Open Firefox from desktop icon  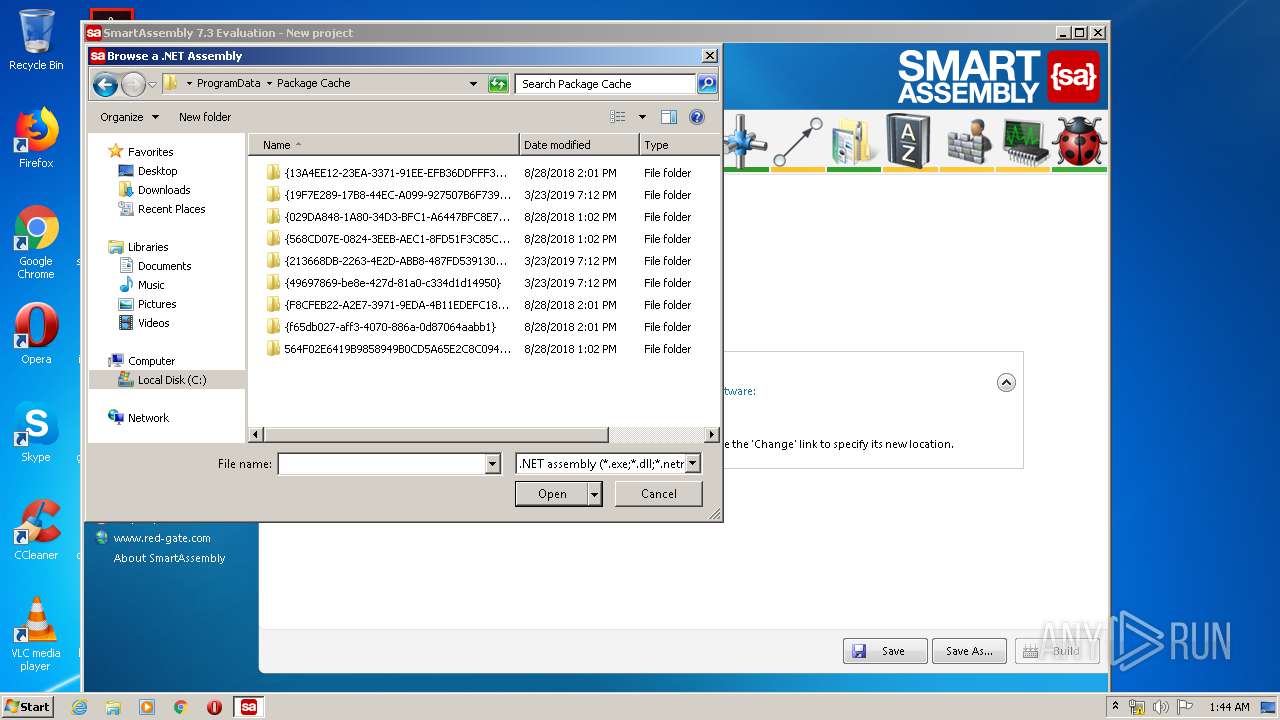click(36, 139)
